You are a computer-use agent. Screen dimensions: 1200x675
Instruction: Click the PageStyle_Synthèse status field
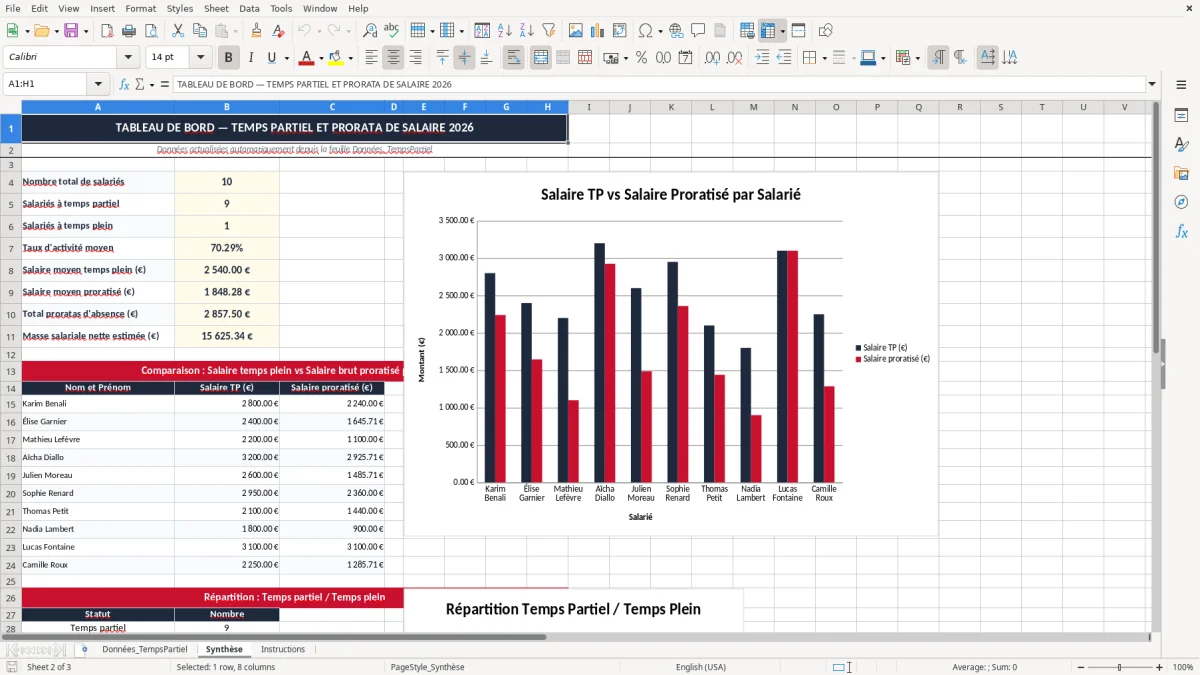[x=427, y=667]
